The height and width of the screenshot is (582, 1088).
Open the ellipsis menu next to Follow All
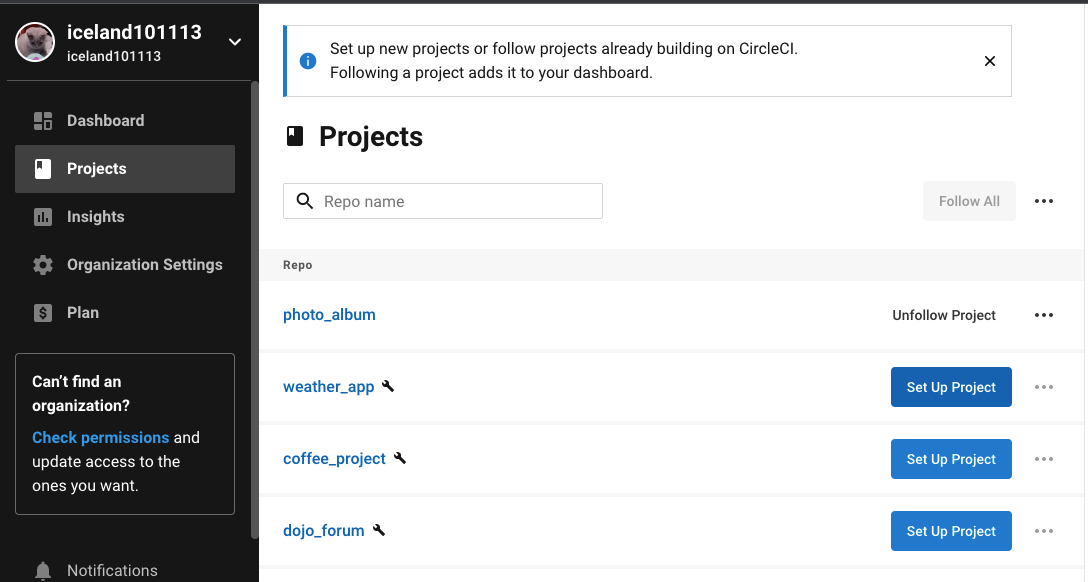(x=1044, y=201)
